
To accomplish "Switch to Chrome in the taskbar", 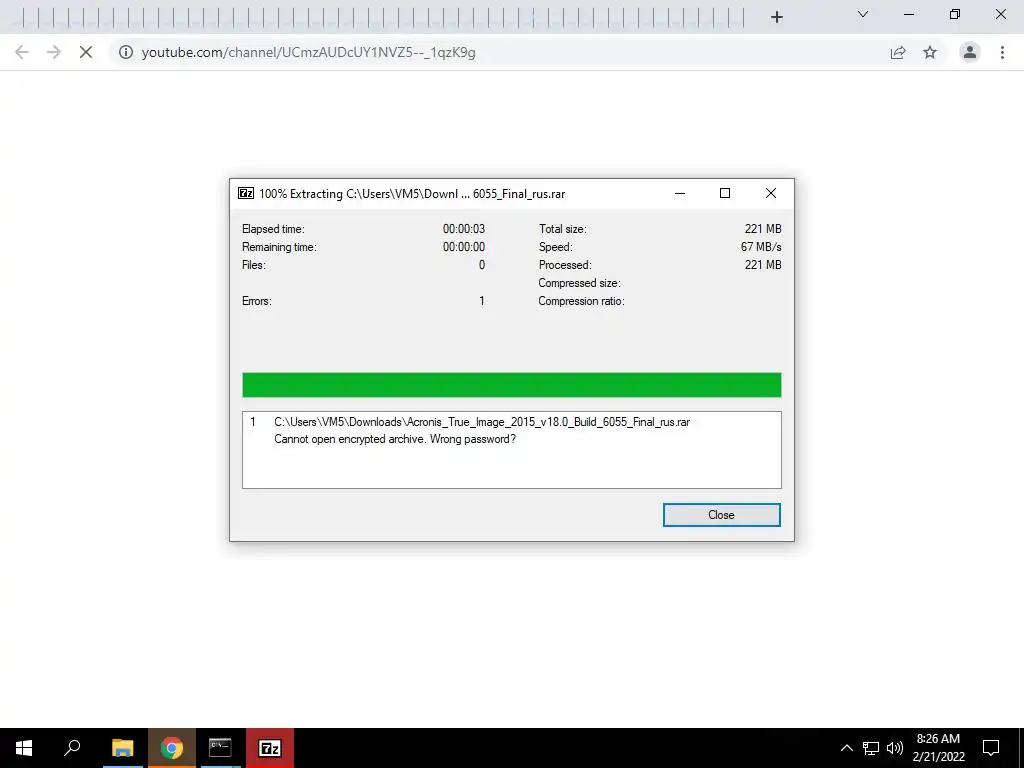I will [172, 748].
